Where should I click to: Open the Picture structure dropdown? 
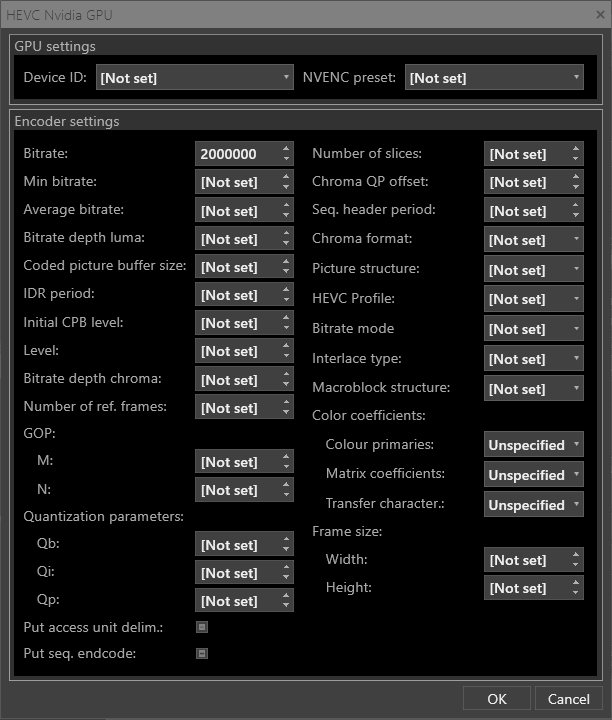[533, 269]
